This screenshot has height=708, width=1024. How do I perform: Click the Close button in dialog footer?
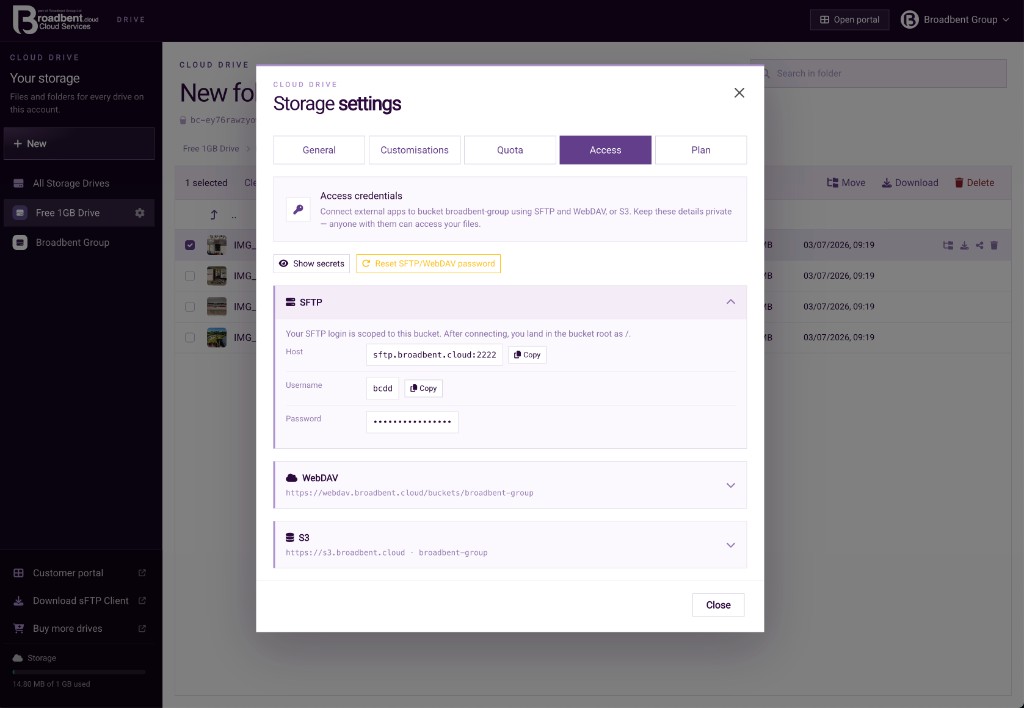click(718, 605)
